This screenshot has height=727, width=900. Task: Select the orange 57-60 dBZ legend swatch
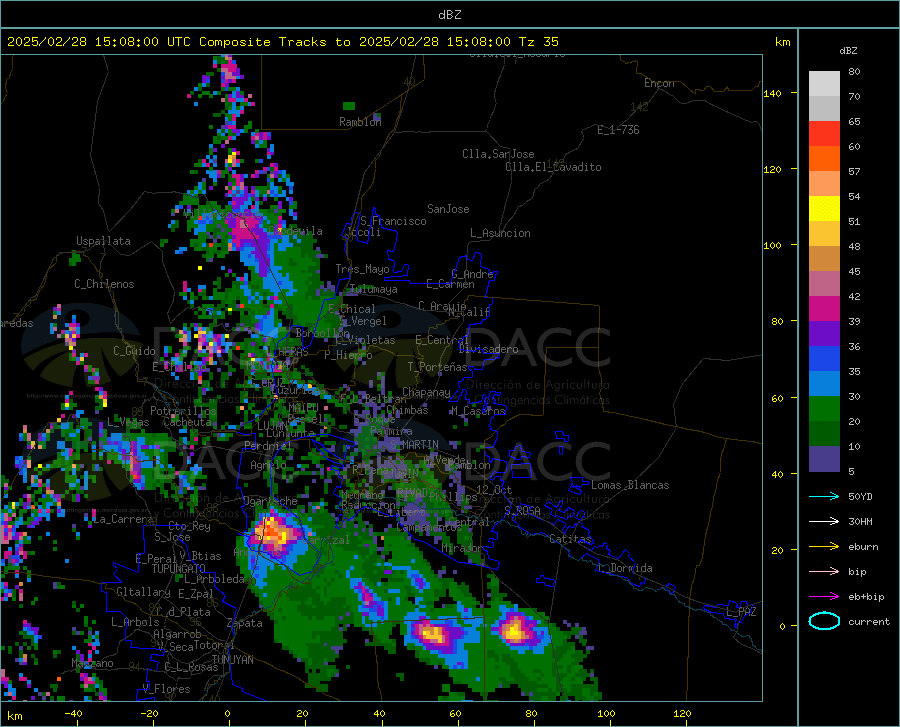tap(824, 158)
